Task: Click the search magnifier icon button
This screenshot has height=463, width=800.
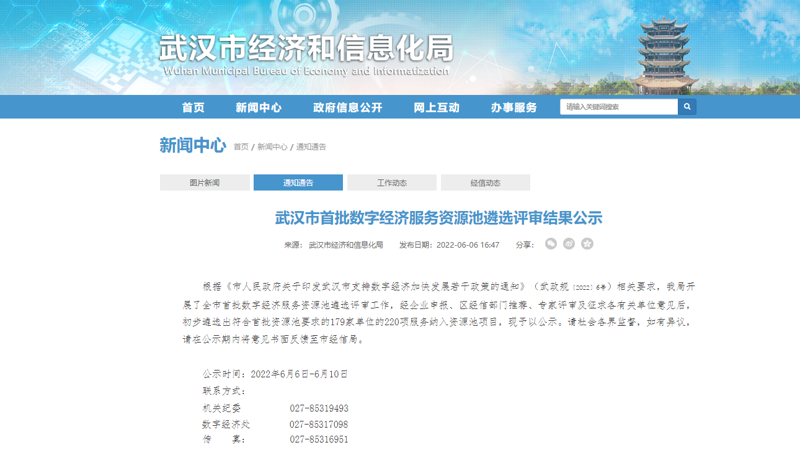Action: [x=687, y=107]
